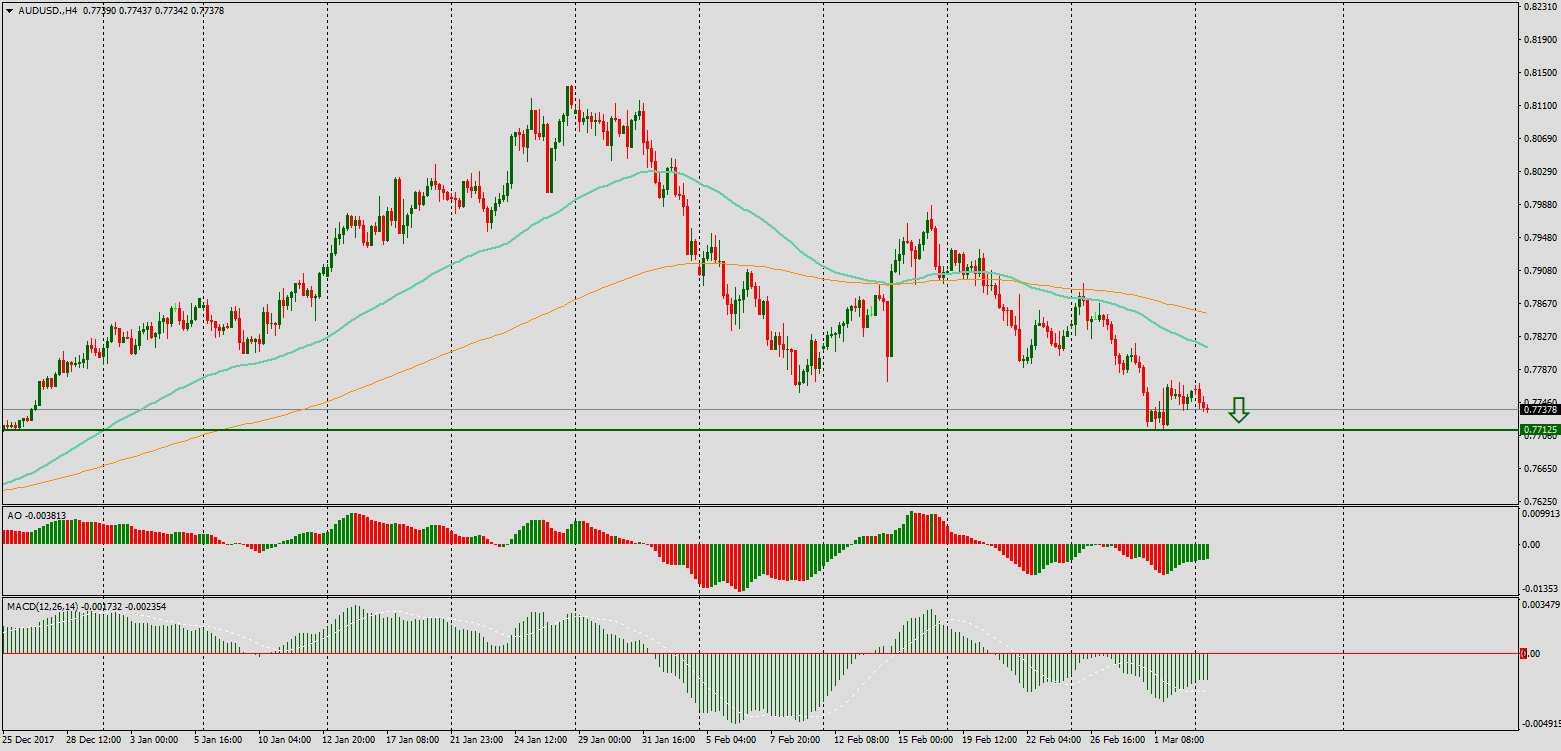Screen dimensions: 1561x751
Task: Click the -0.004915 MACD scale value
Action: [x=1540, y=723]
